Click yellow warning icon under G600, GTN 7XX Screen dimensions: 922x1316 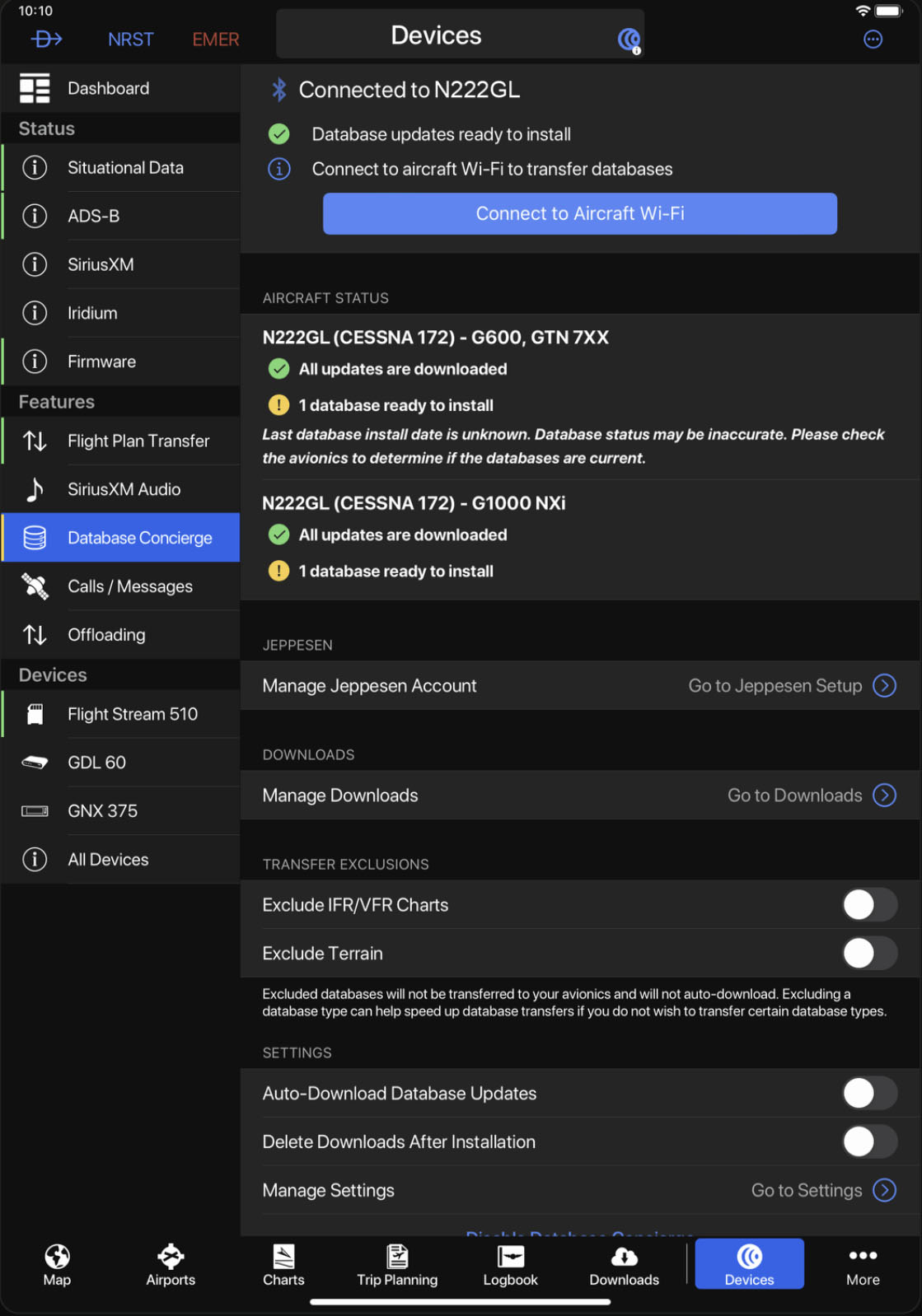(x=279, y=405)
